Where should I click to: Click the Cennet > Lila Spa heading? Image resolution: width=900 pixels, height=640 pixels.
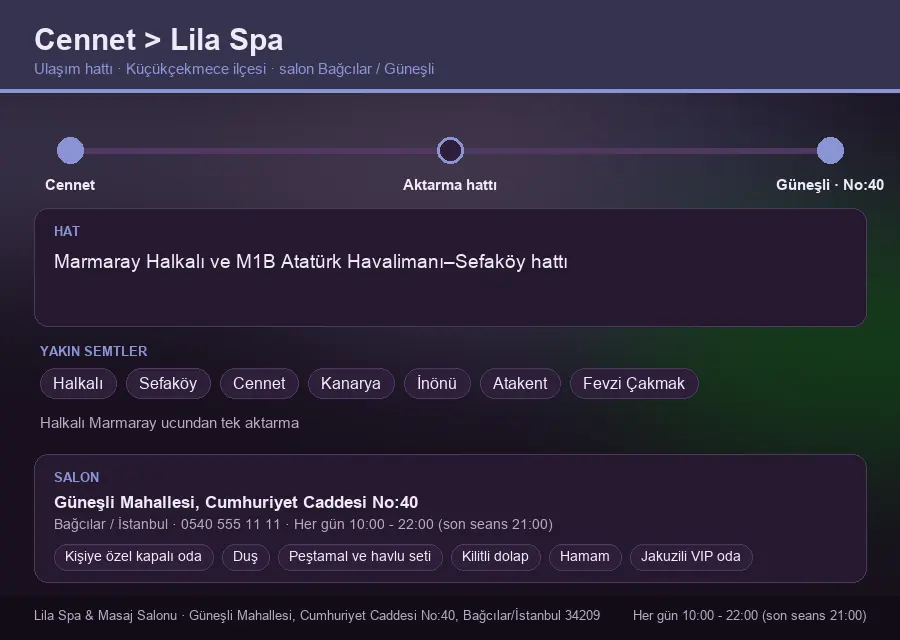coord(158,40)
